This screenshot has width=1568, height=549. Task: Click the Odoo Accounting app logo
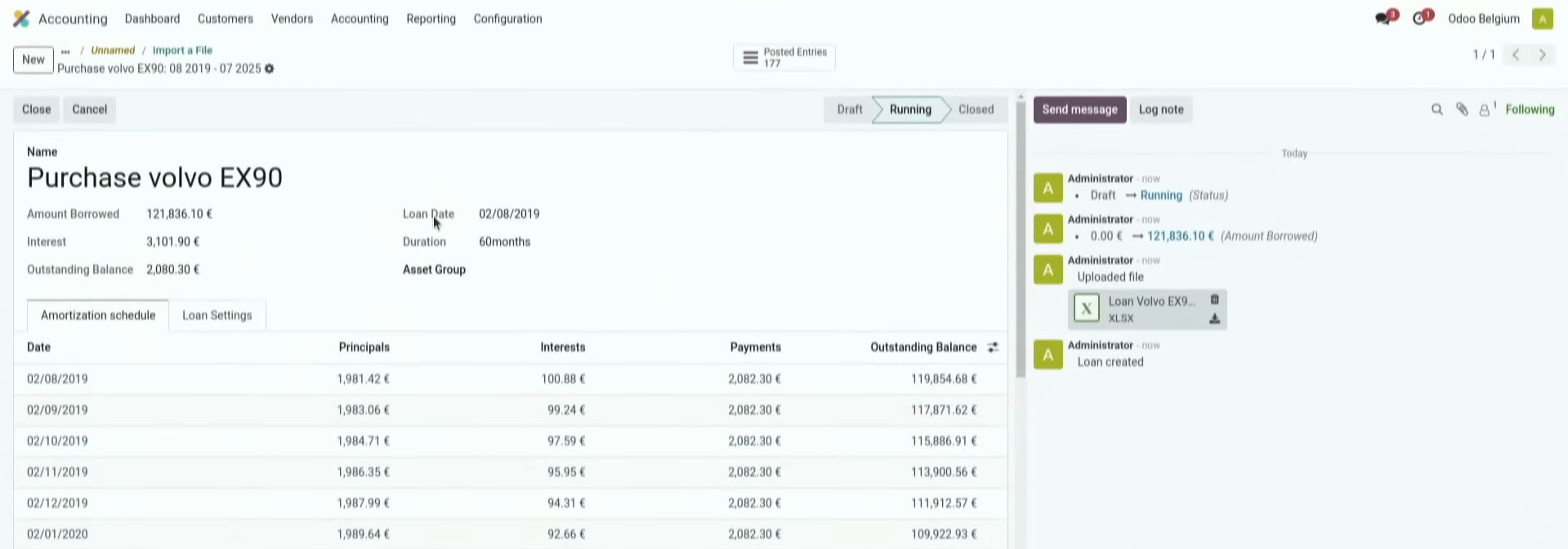(21, 19)
